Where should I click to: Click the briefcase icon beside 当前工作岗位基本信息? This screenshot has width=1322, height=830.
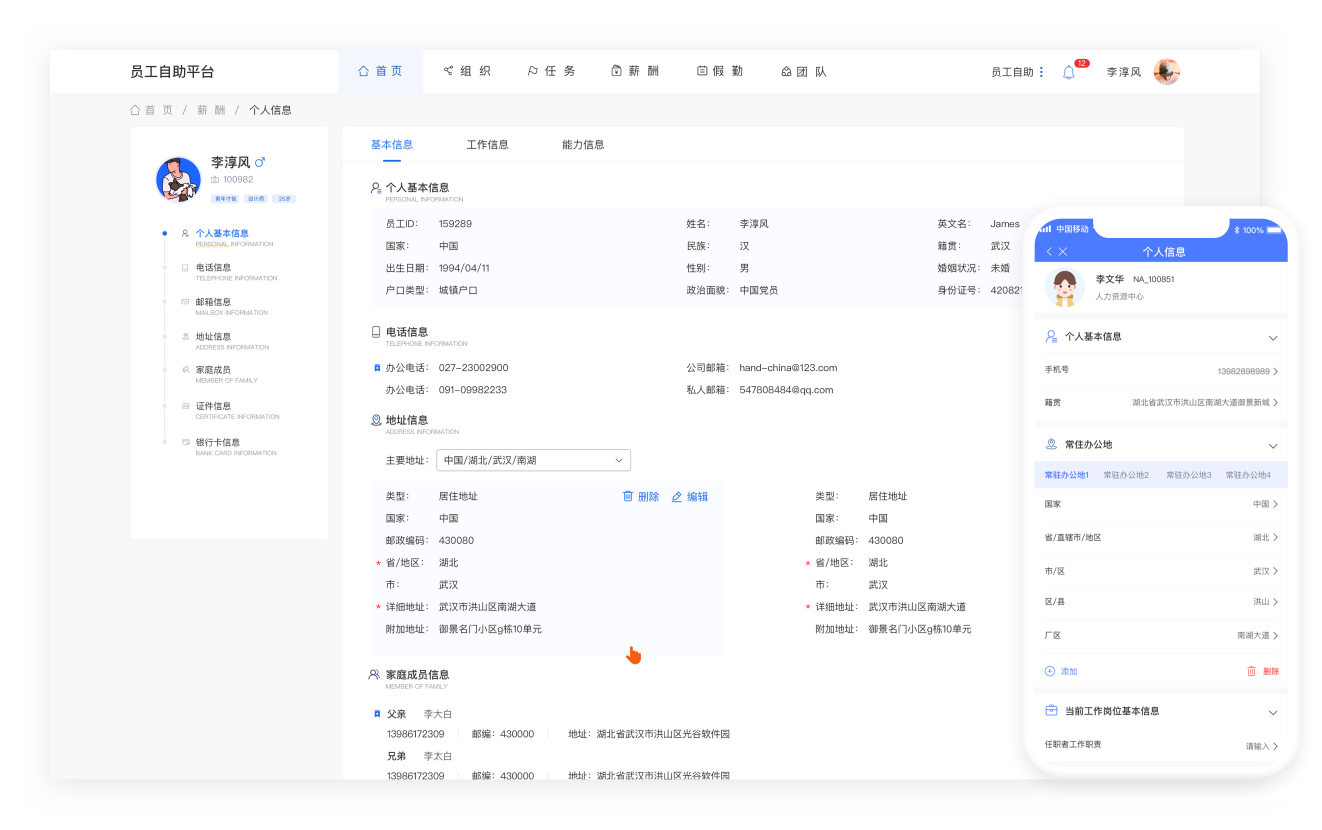pos(1051,711)
